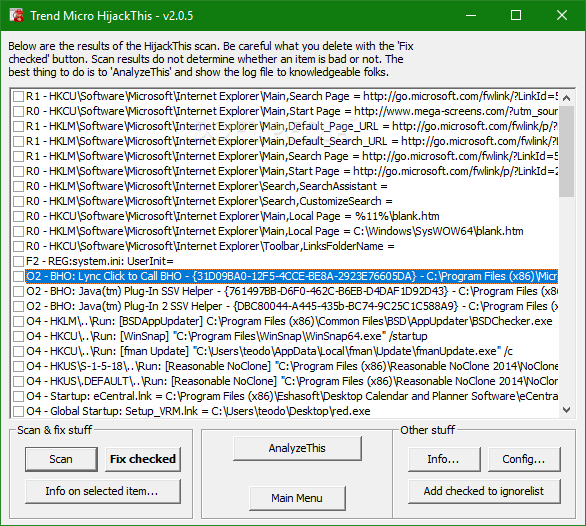Screen dimensions: 586x526
Task: Click the results list scroll up arrow
Action: [x=566, y=98]
